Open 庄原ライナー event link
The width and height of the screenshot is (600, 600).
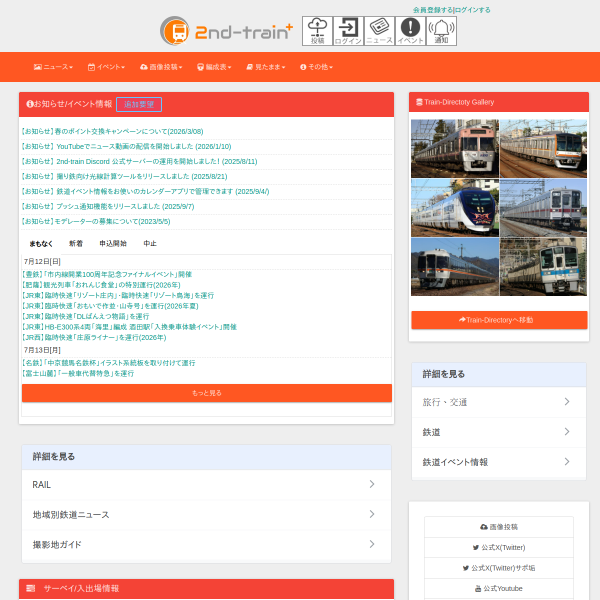point(94,338)
